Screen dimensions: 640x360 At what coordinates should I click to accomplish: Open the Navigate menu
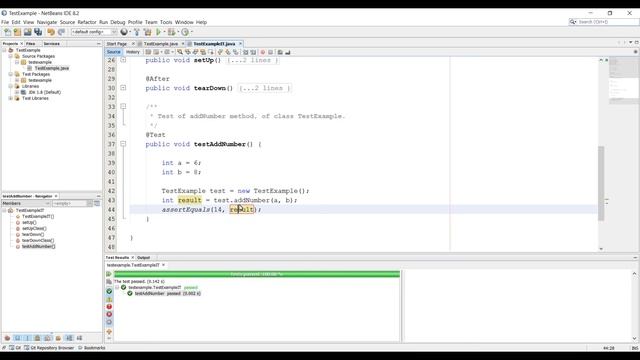click(47, 22)
